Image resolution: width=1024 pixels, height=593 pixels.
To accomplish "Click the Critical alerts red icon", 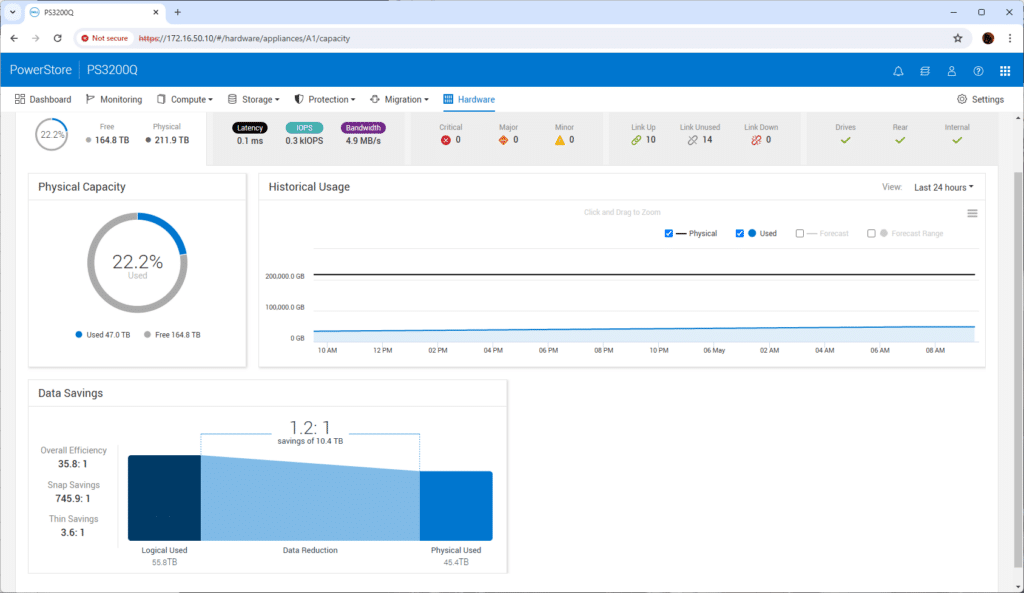I will [445, 140].
